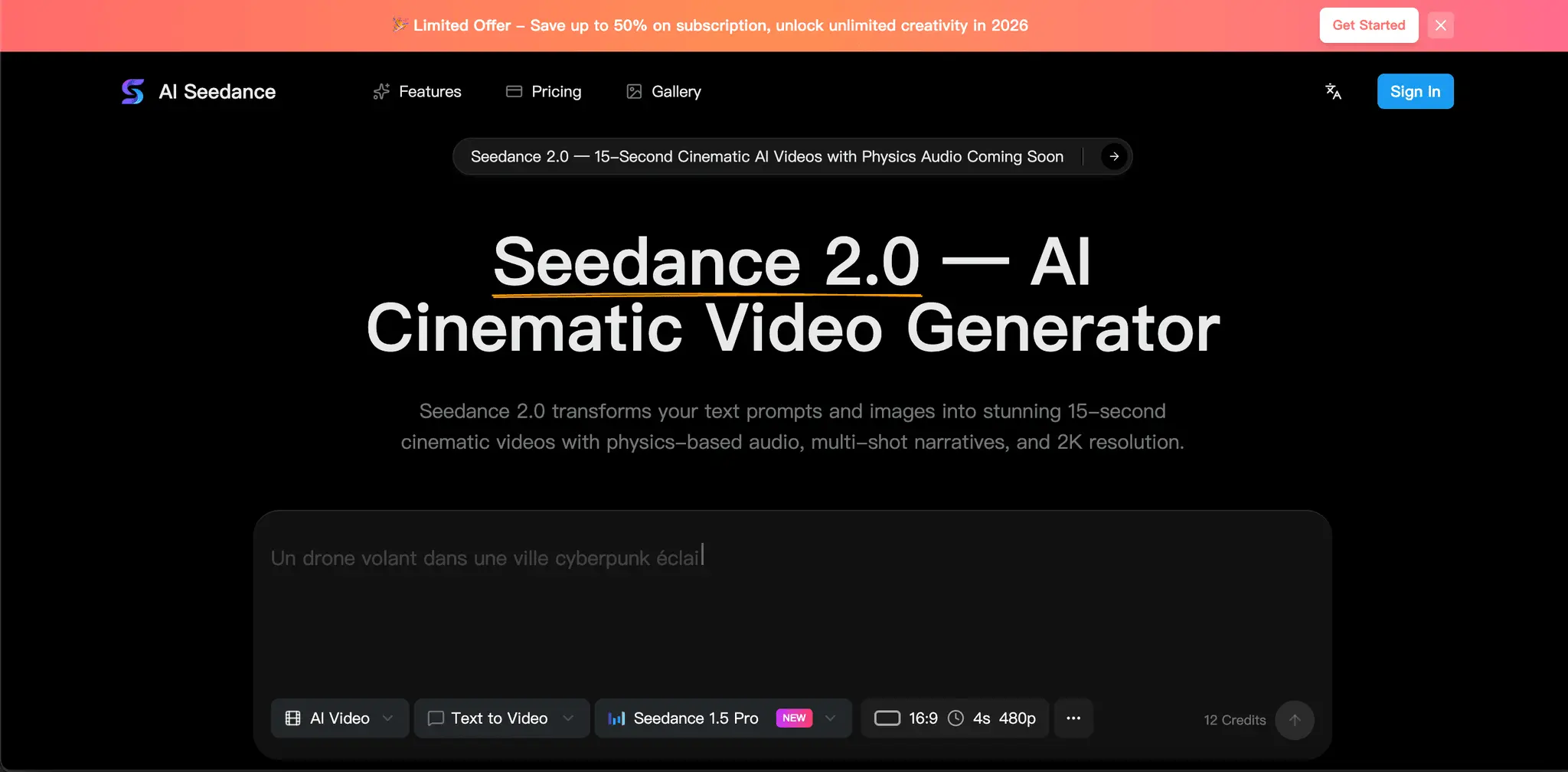Image resolution: width=1568 pixels, height=772 pixels.
Task: Click the 16:9 aspect ratio icon
Action: 887,718
